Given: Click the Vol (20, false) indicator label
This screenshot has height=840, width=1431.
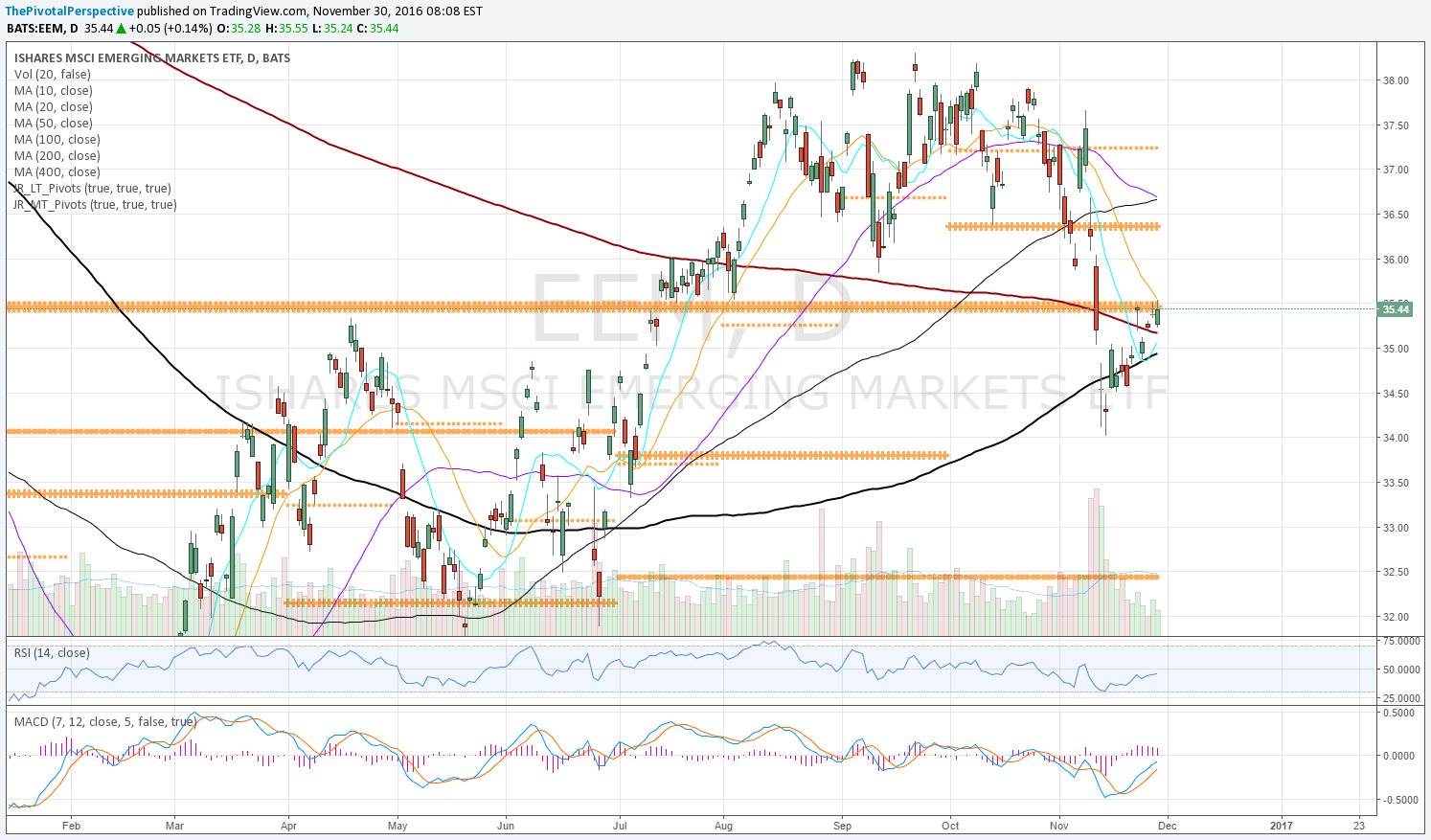Looking at the screenshot, I should coord(53,75).
